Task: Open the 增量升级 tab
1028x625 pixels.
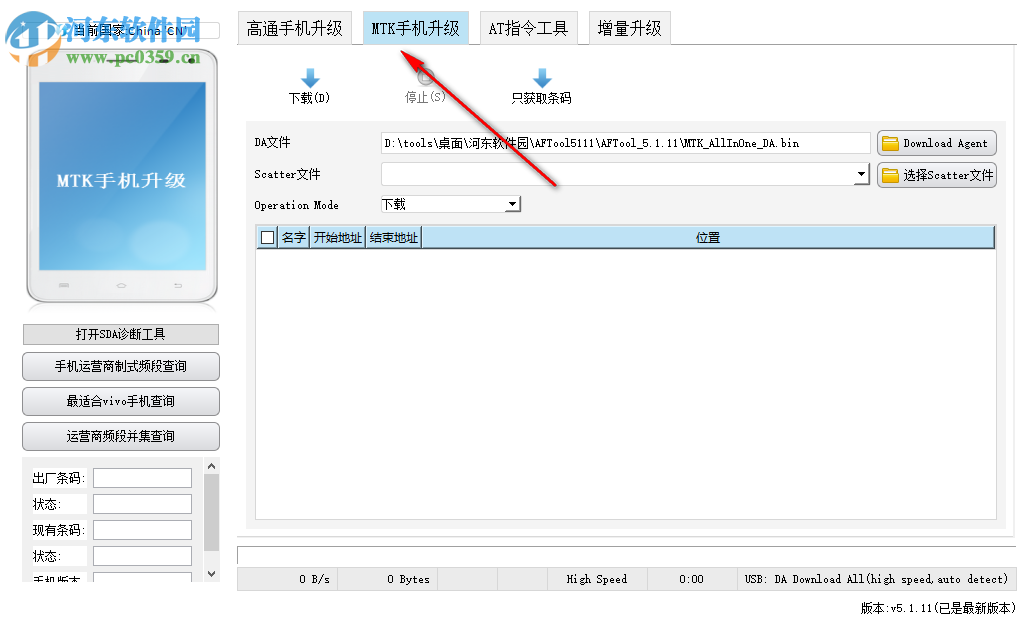Action: (x=628, y=27)
